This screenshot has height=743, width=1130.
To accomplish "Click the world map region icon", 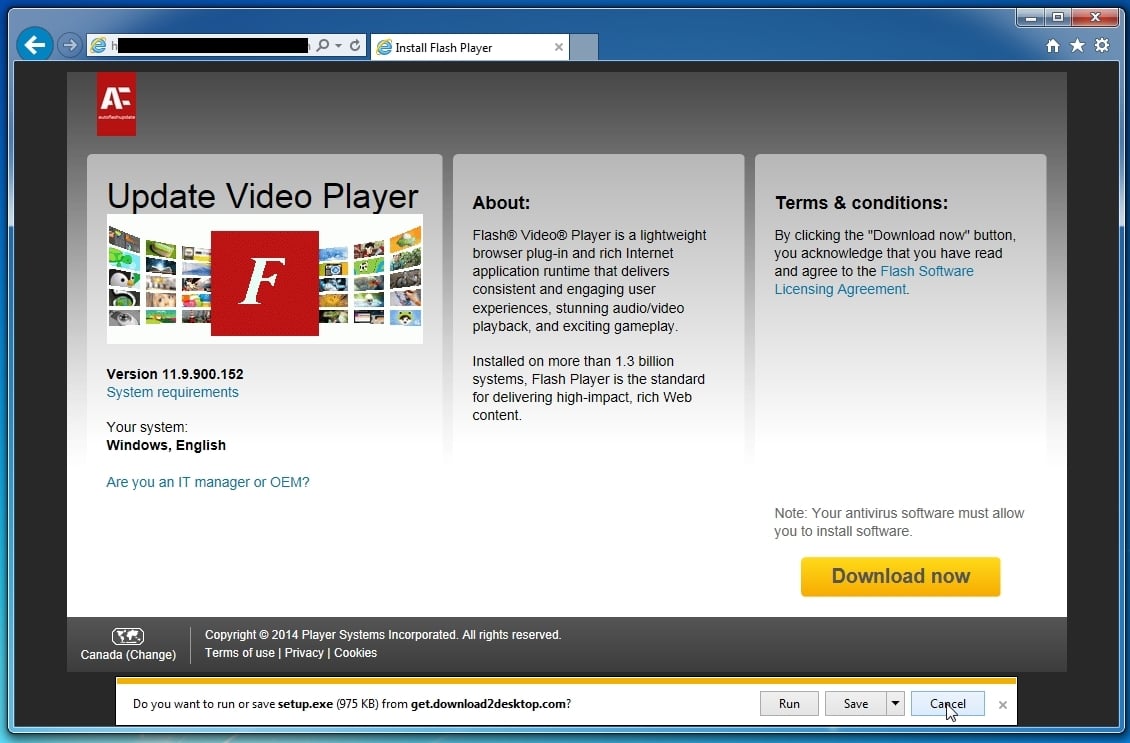I will 128,636.
